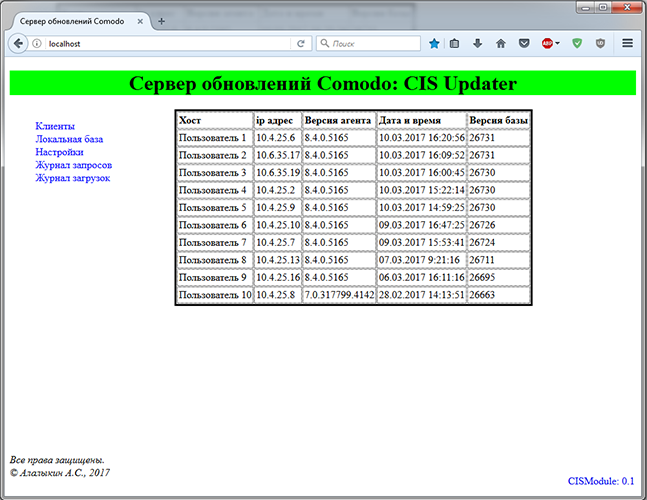
Task: Click the green shield extension icon
Action: [x=577, y=43]
